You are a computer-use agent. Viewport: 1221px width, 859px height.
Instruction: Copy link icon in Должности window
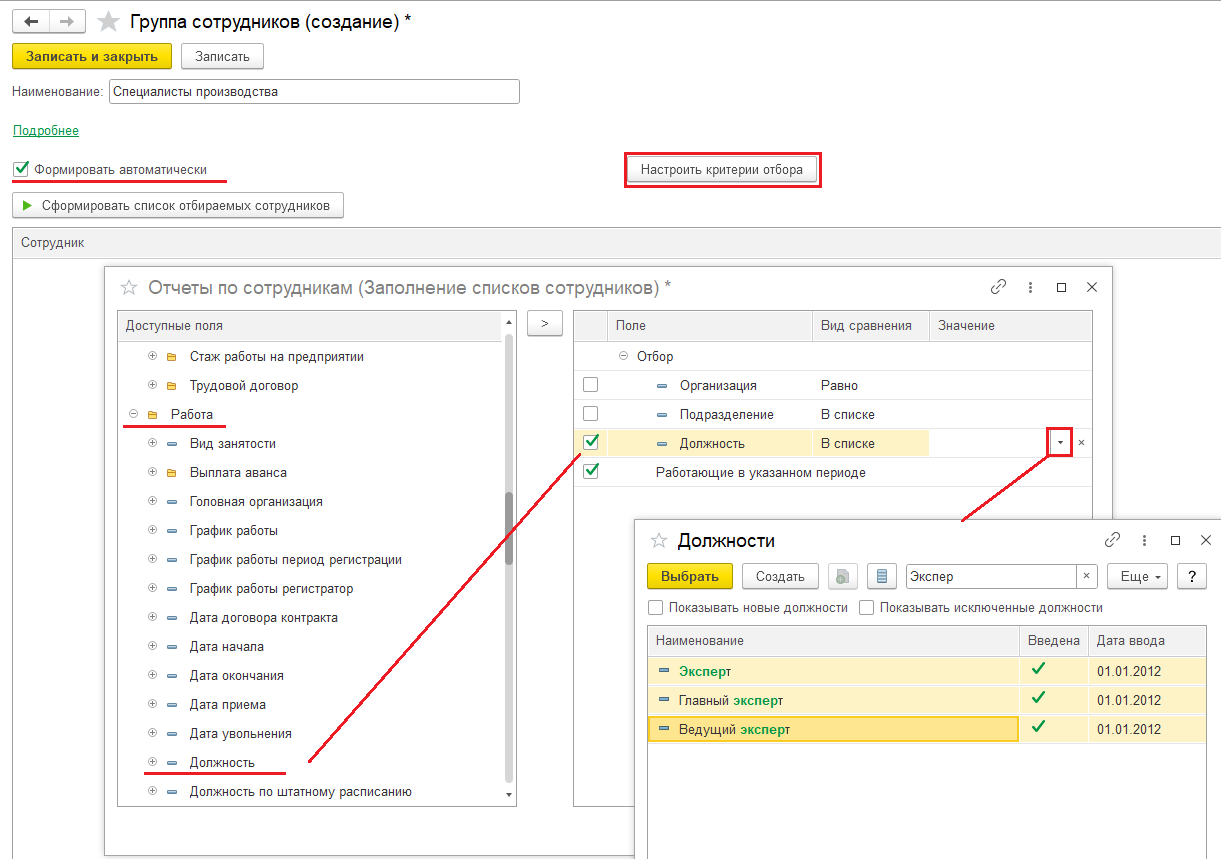(1112, 540)
